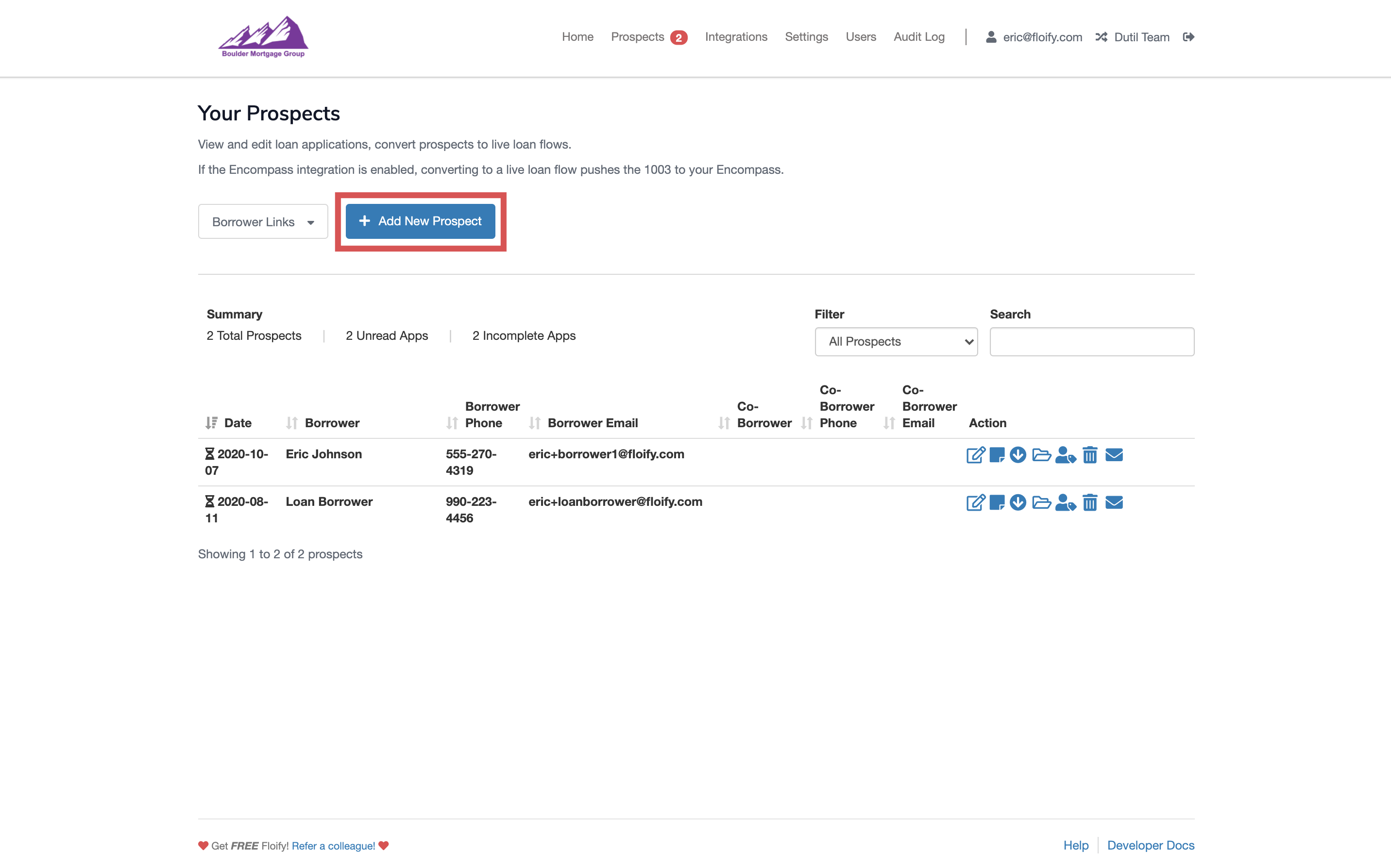Open notes for prospect Loan Borrower

(x=997, y=502)
